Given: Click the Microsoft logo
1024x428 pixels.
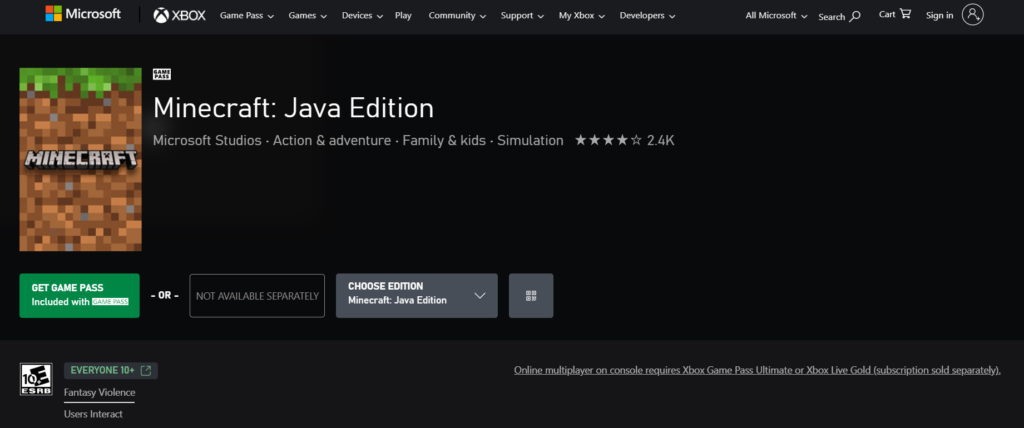Looking at the screenshot, I should coord(83,15).
